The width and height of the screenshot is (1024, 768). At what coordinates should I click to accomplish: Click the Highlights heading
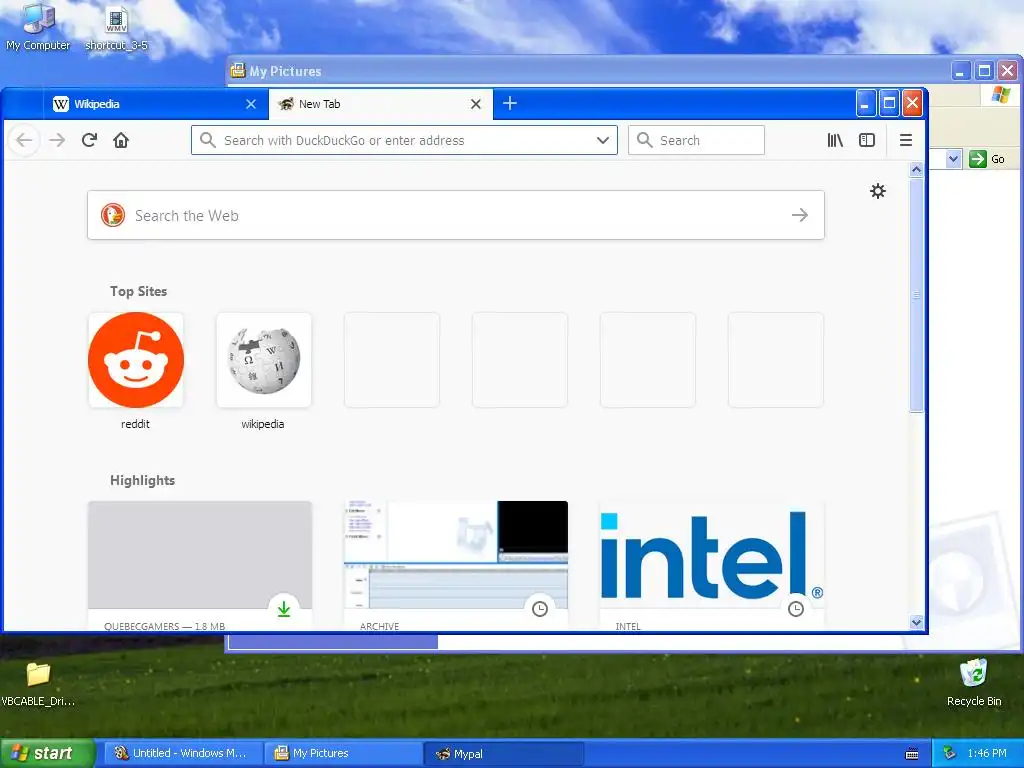pyautogui.click(x=142, y=480)
